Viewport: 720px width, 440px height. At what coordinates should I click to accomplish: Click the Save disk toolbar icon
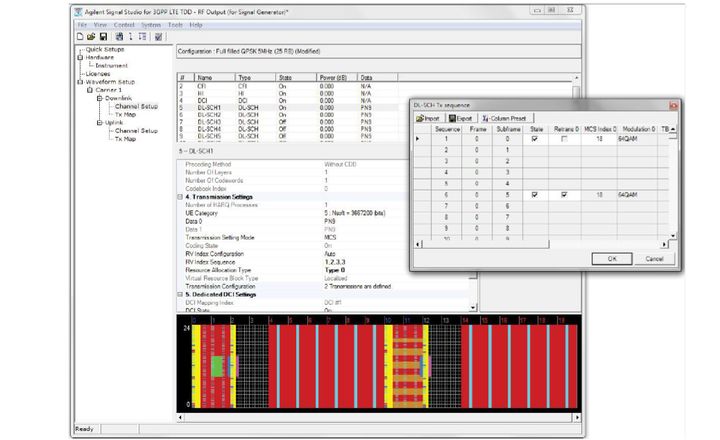click(102, 36)
